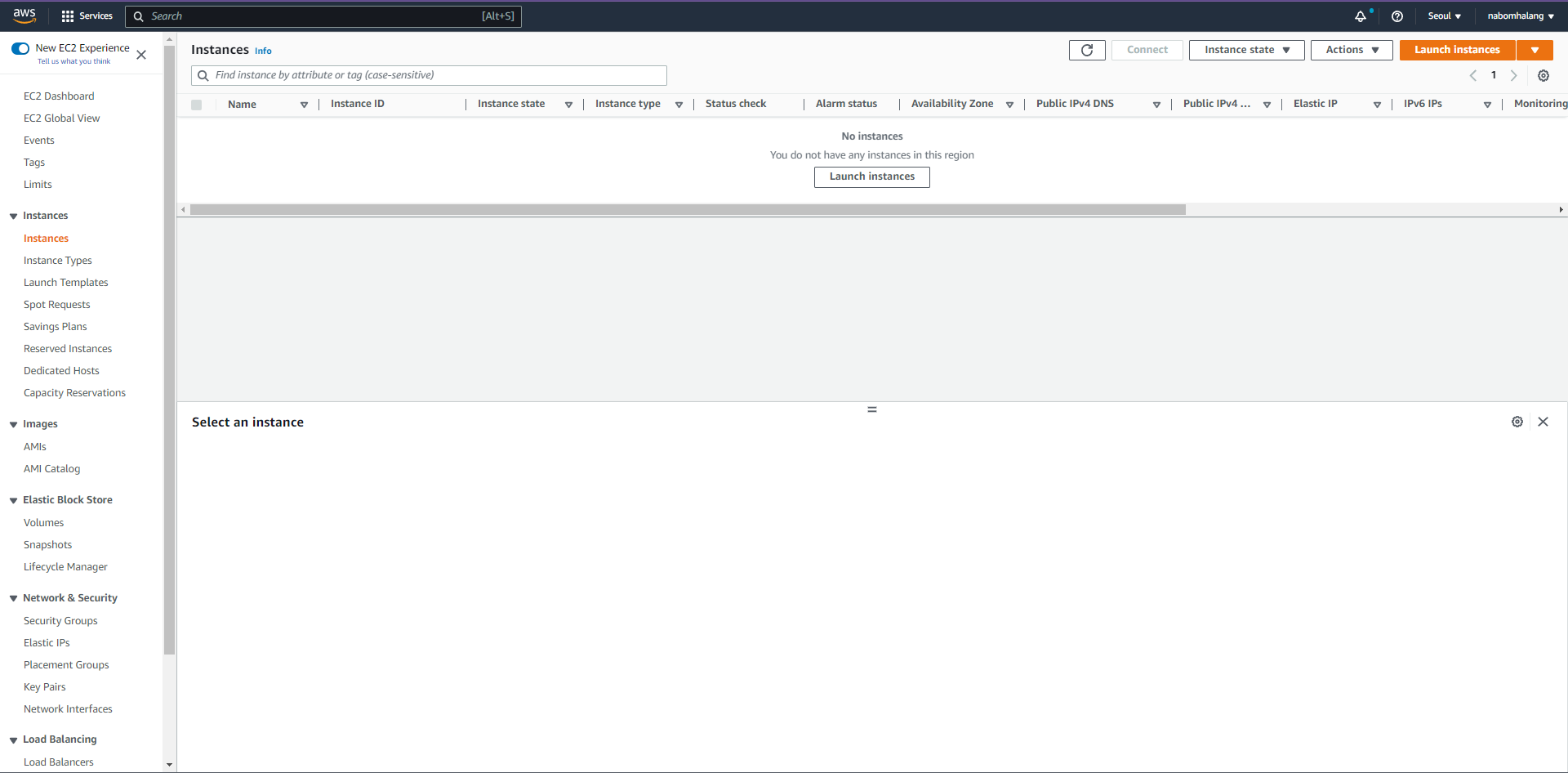This screenshot has height=773, width=1568.
Task: Sort by Public IPv4 address column arrow
Action: [1267, 105]
